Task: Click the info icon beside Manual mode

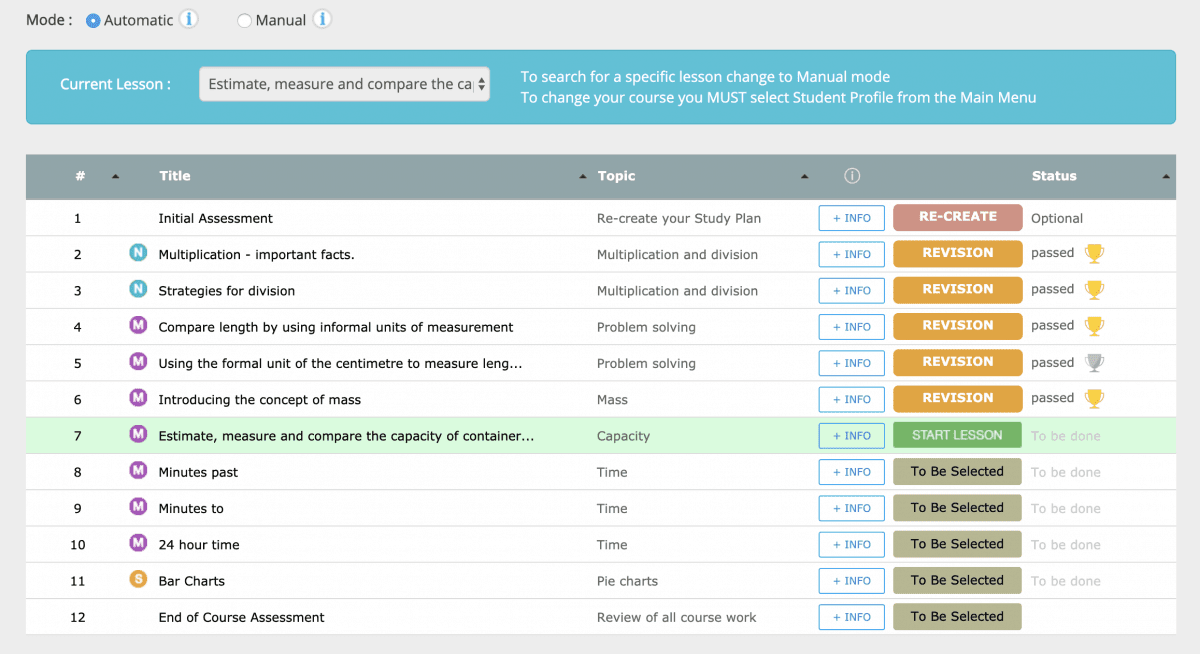Action: tap(321, 19)
